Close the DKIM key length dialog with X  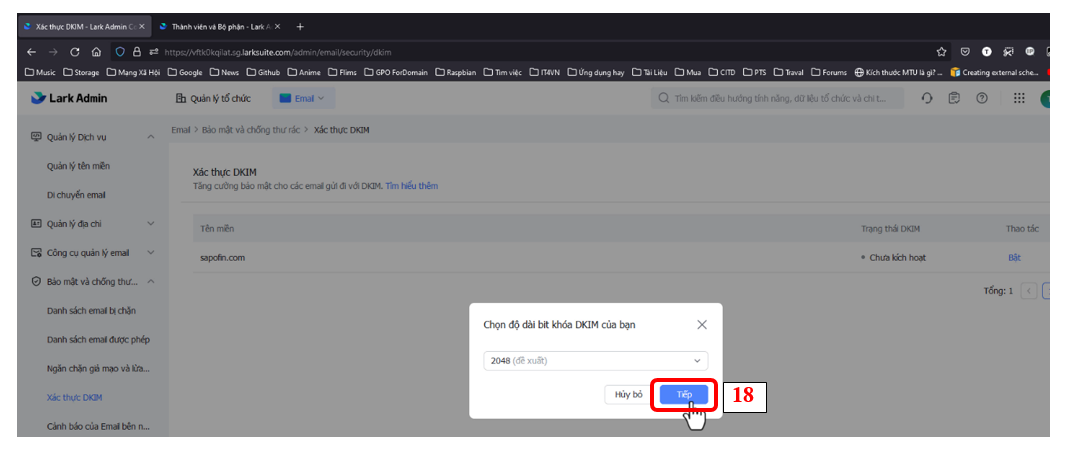pos(702,325)
